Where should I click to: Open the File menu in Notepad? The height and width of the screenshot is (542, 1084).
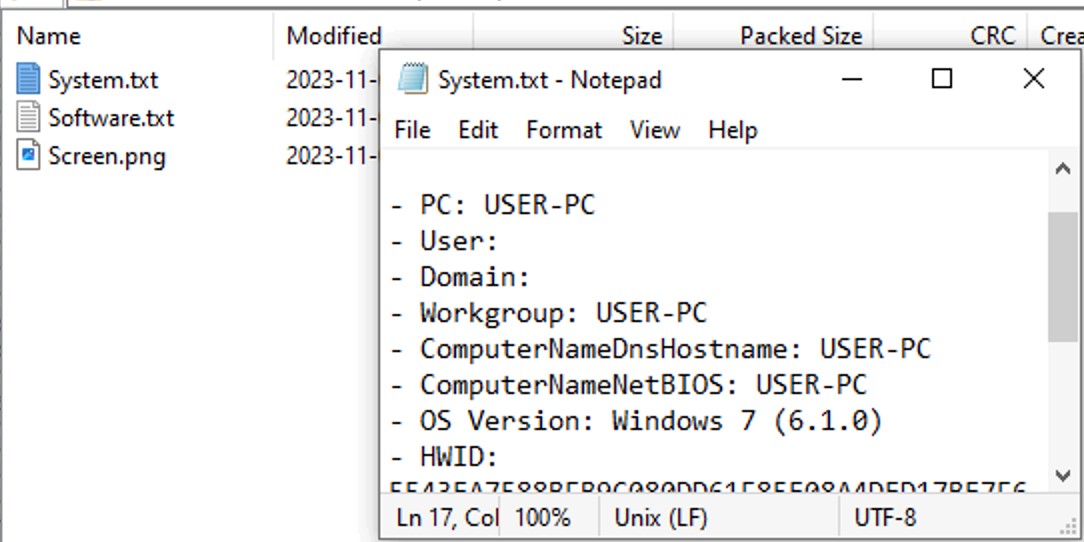pos(412,130)
